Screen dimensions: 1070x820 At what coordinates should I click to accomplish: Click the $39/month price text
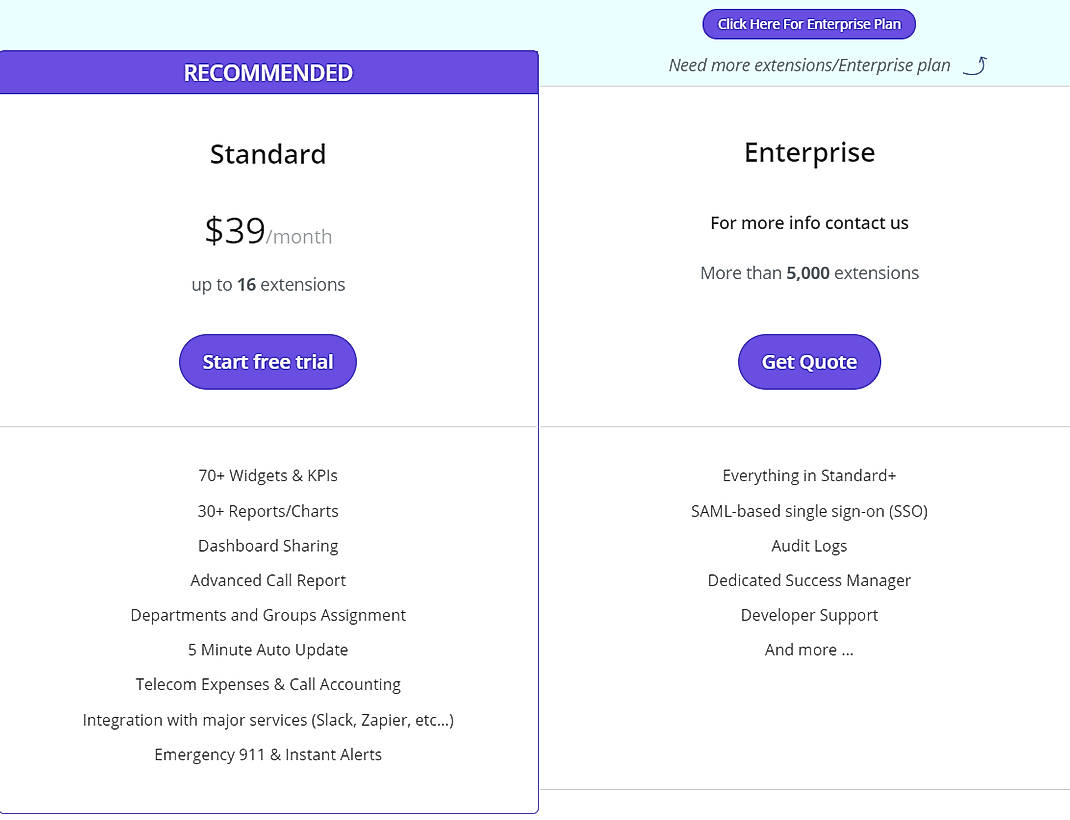[x=267, y=231]
